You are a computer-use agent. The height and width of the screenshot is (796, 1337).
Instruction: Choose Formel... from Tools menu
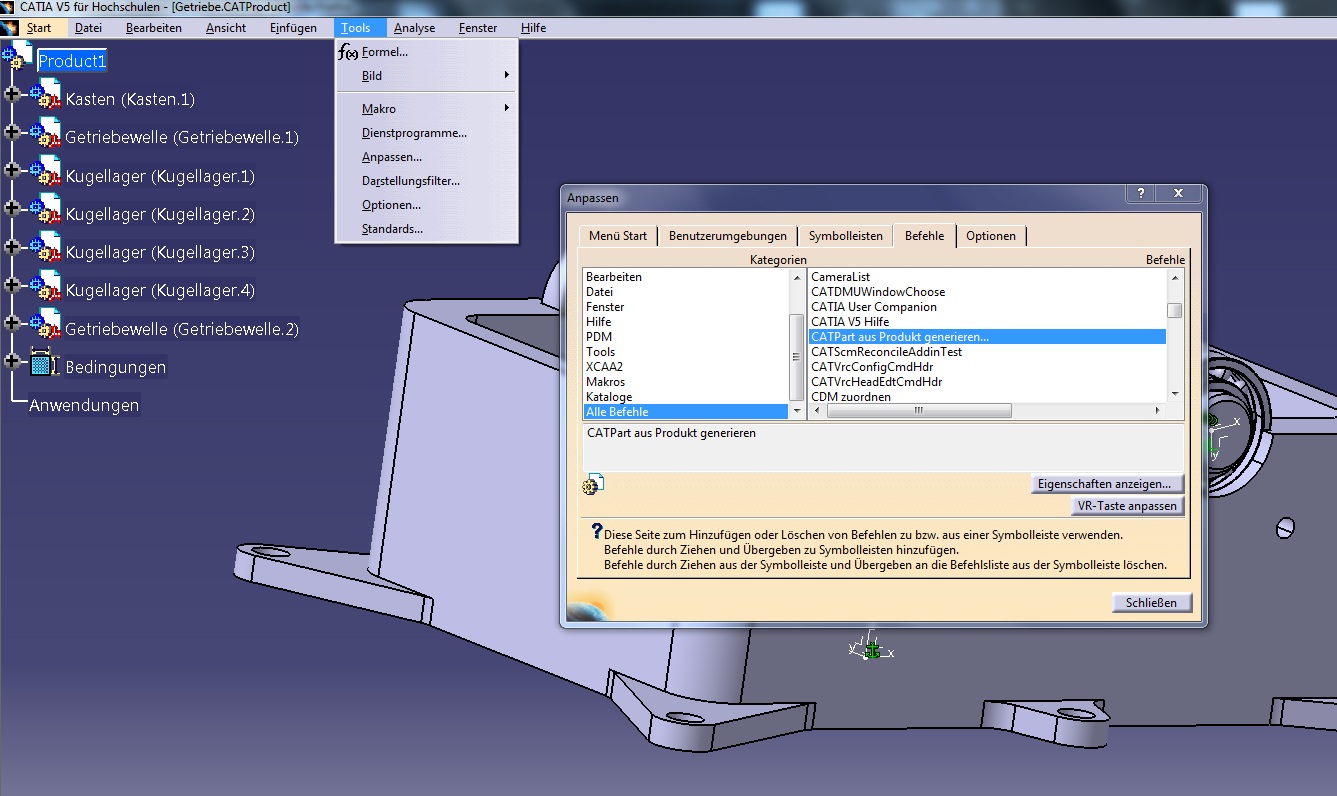point(427,52)
